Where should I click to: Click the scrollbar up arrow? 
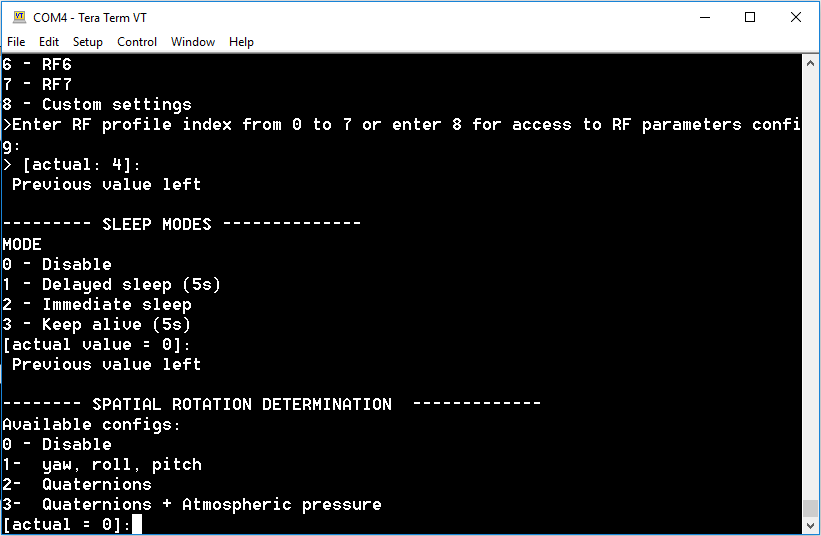tap(811, 63)
